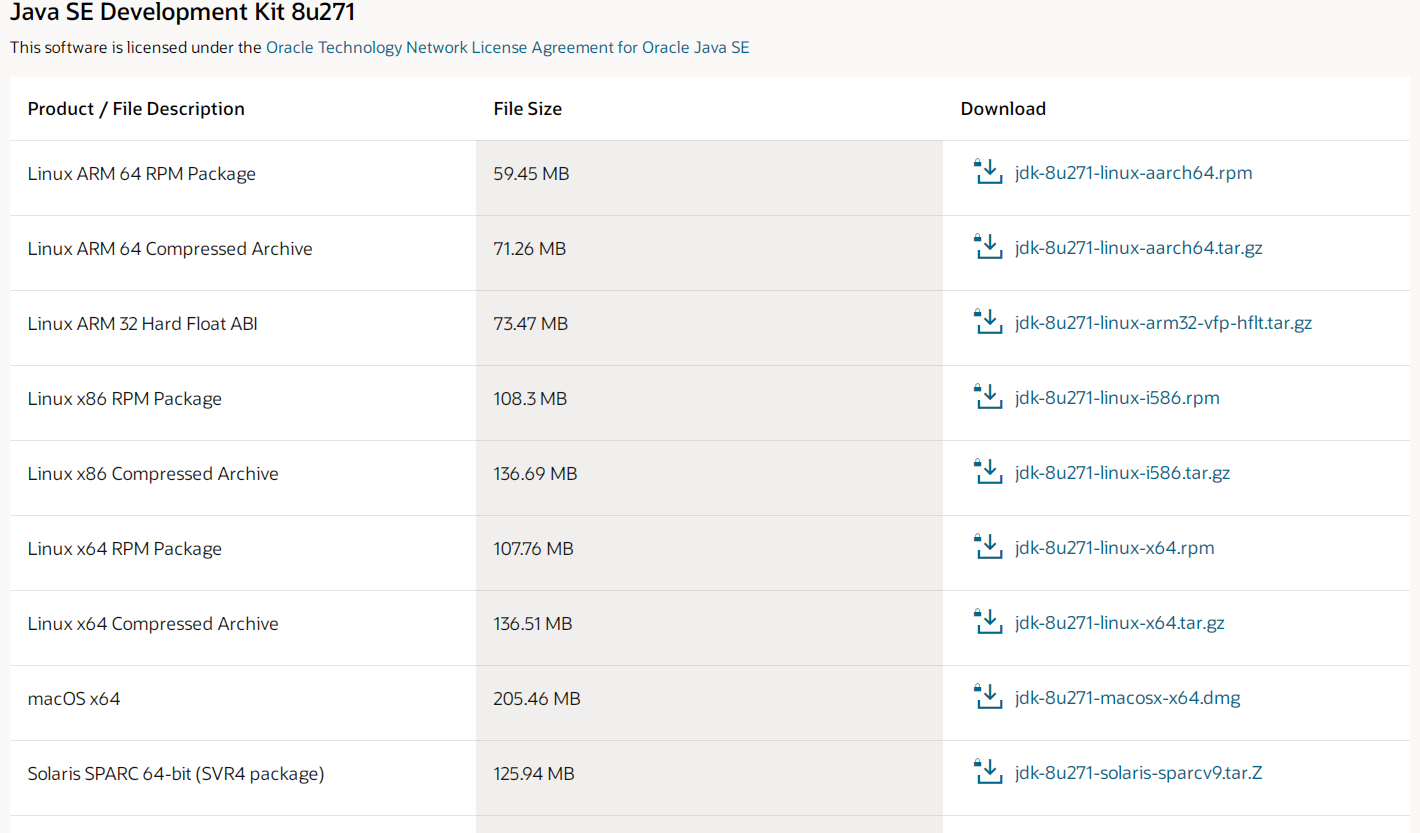This screenshot has height=833, width=1420.
Task: Click the Download column header
Action: (1003, 109)
